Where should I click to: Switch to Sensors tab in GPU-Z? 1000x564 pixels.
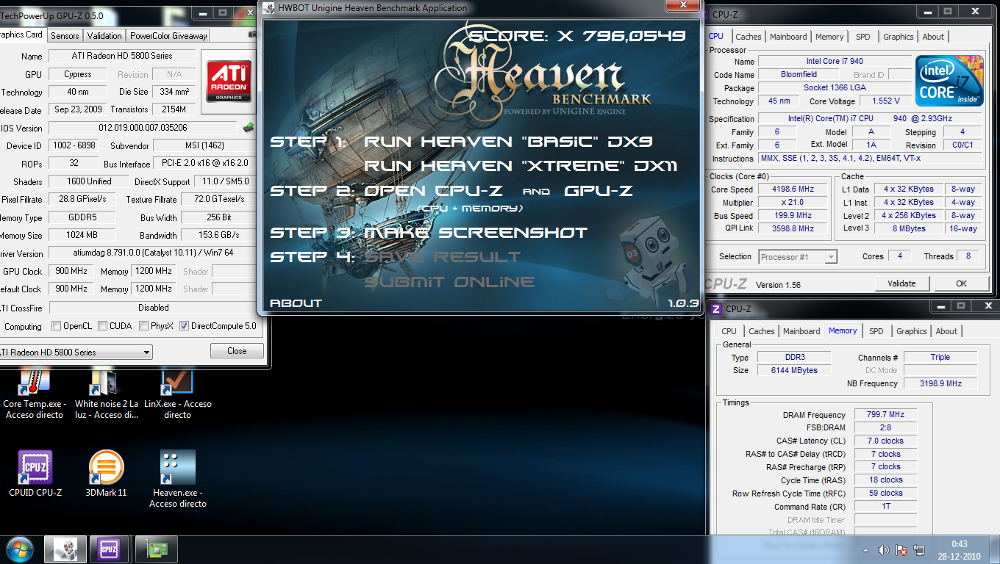click(x=65, y=36)
